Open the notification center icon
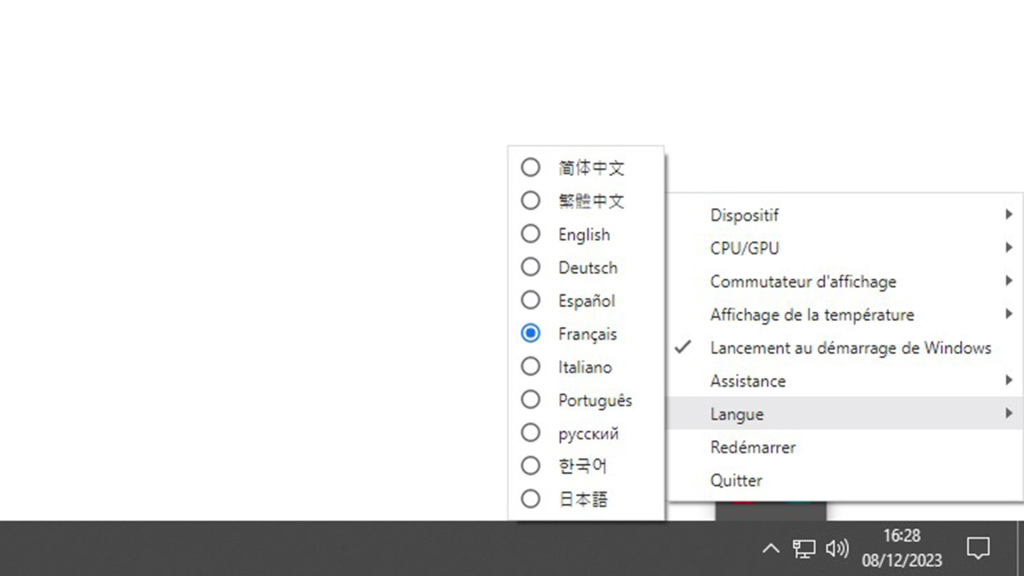 pos(977,548)
